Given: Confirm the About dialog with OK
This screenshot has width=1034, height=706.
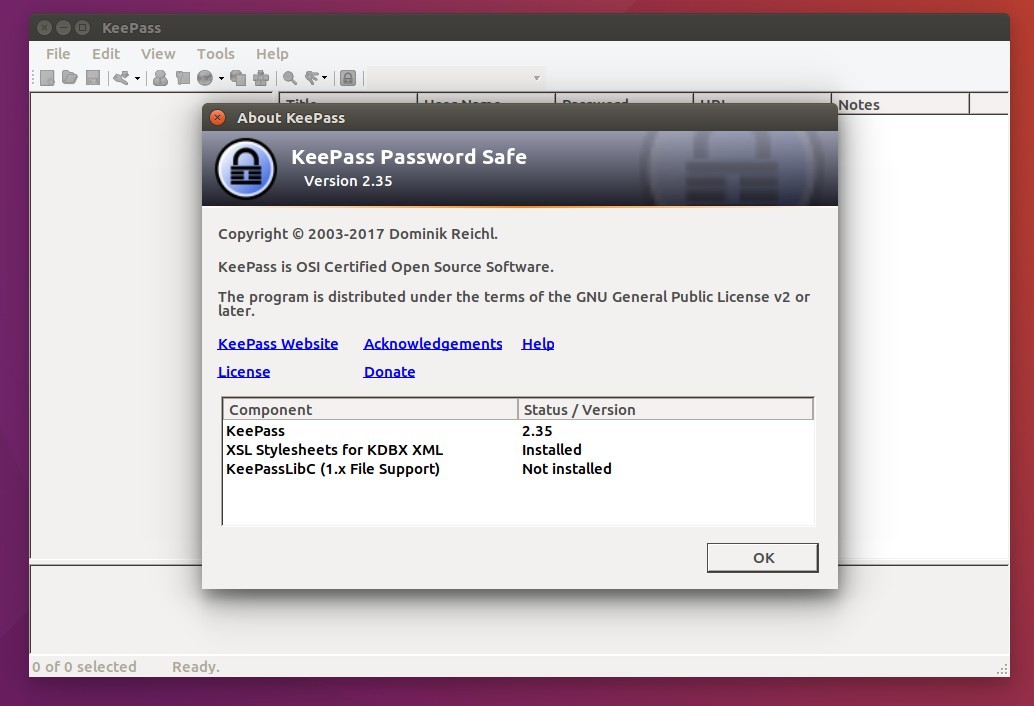Looking at the screenshot, I should pos(762,558).
